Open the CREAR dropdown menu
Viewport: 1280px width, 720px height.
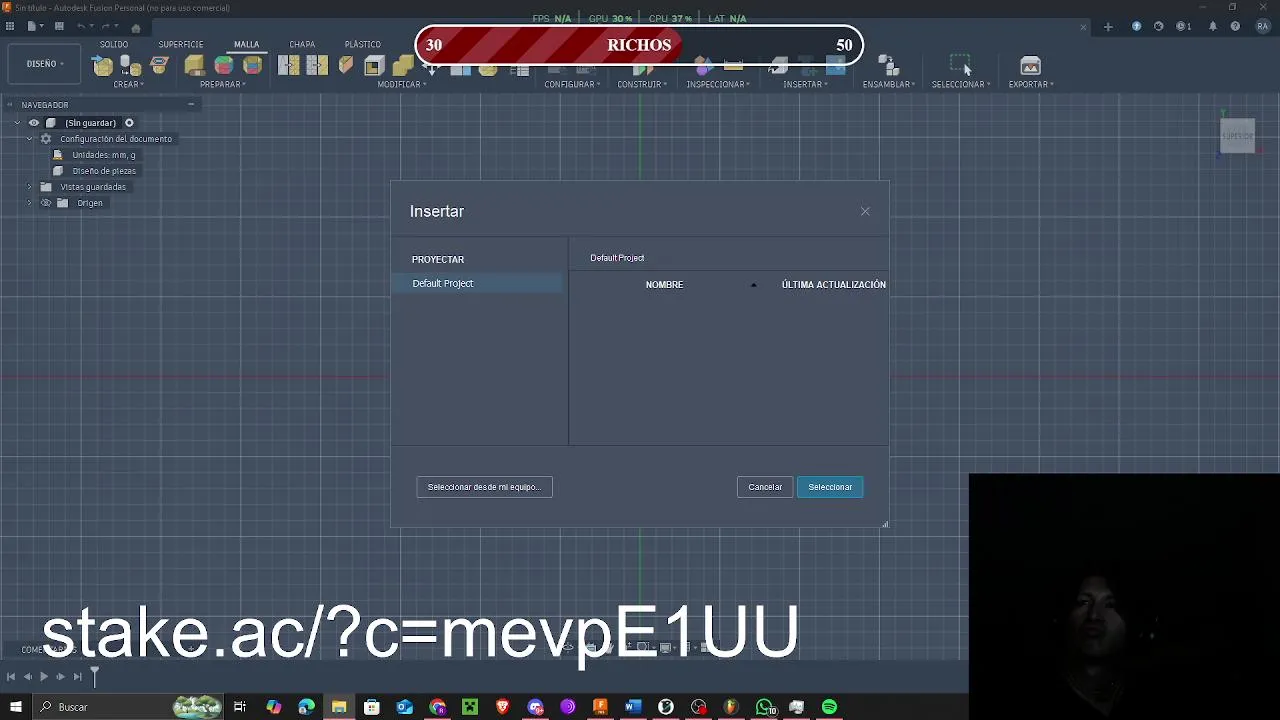[x=128, y=84]
